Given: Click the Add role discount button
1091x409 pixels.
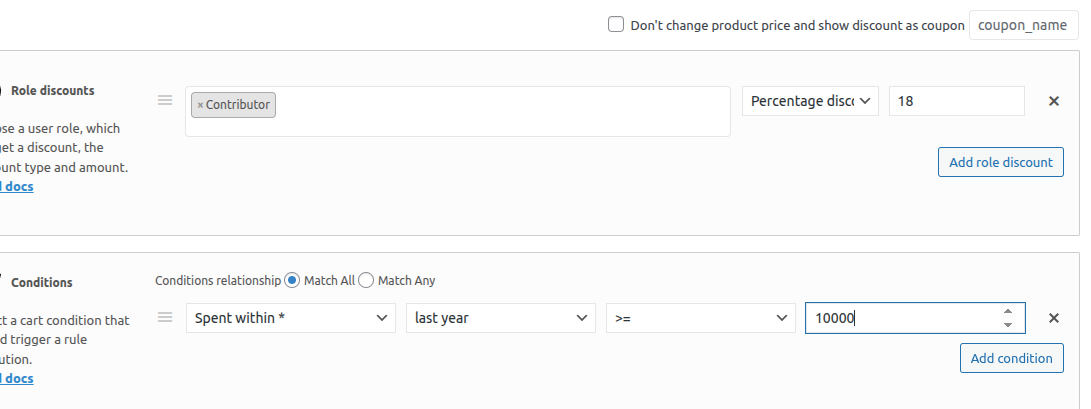Looking at the screenshot, I should click(x=1000, y=162).
